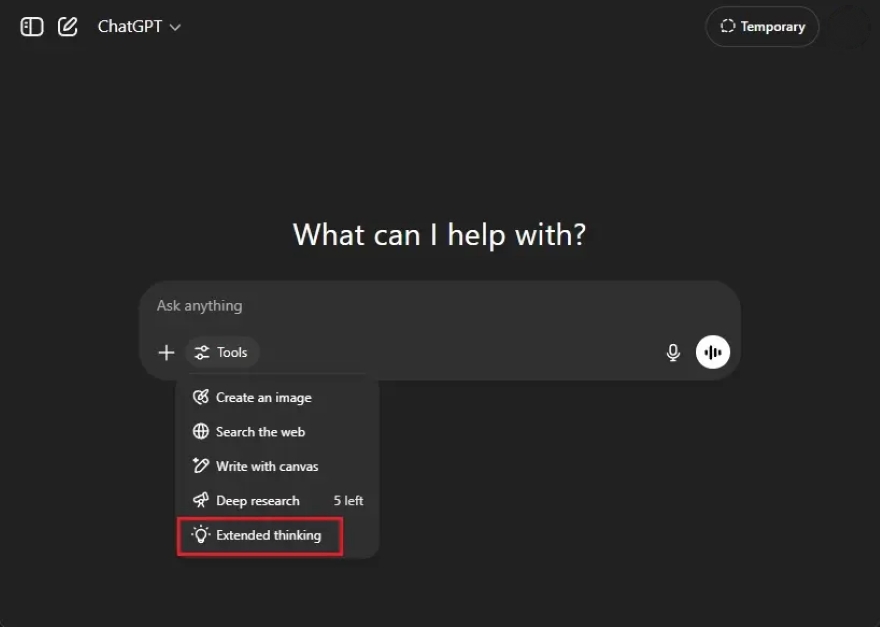
Task: Launch voice mode with the waveform icon
Action: pos(713,352)
